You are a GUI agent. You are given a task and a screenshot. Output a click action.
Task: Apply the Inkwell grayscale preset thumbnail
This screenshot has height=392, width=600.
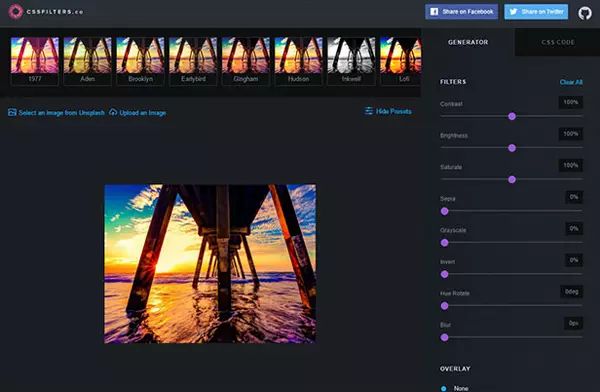(352, 60)
